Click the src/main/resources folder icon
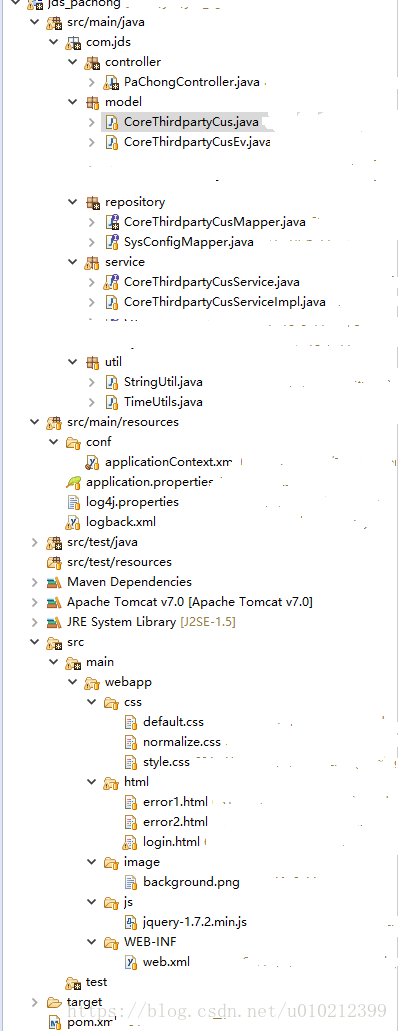 53,422
